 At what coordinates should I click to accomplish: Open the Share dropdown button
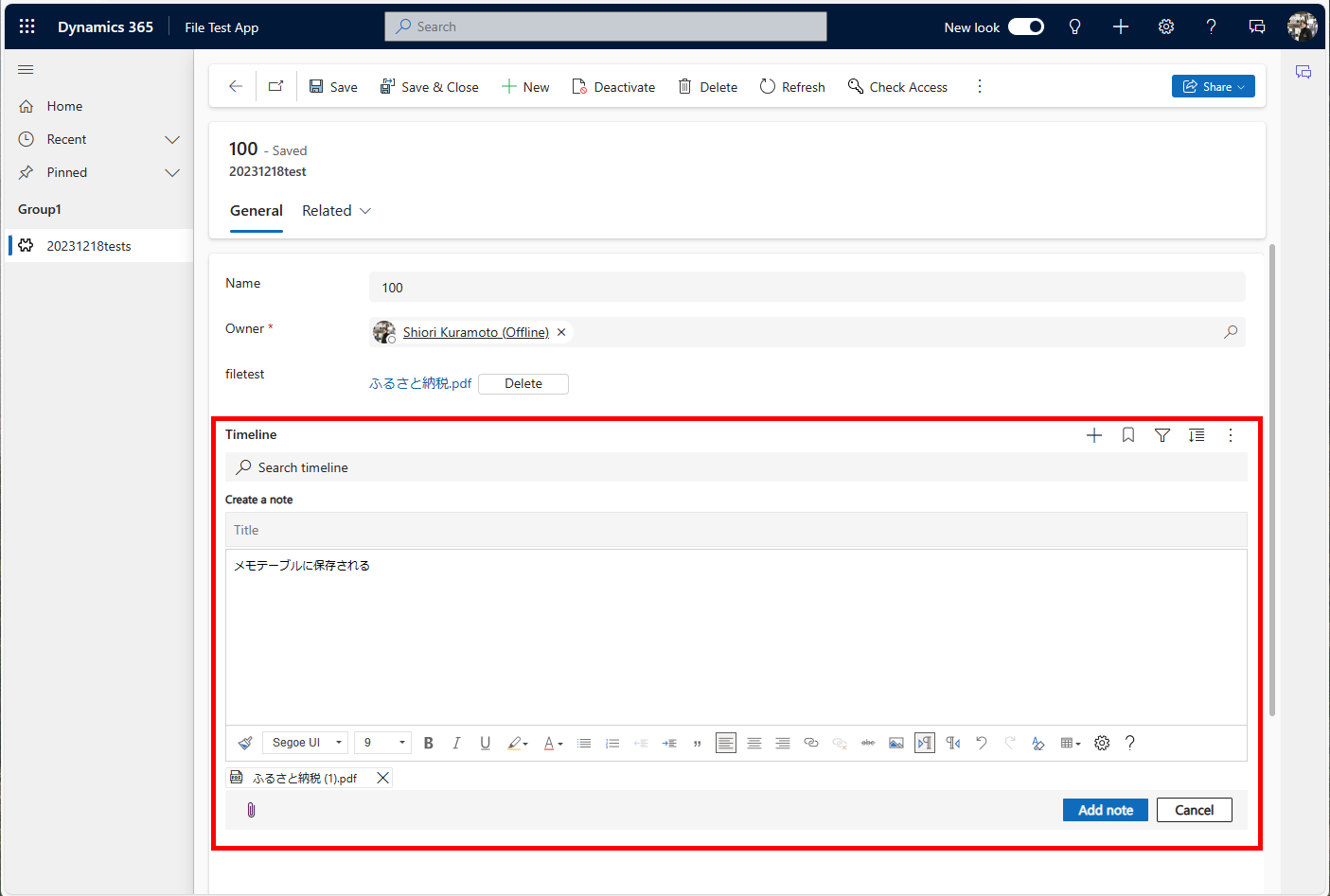point(1214,86)
